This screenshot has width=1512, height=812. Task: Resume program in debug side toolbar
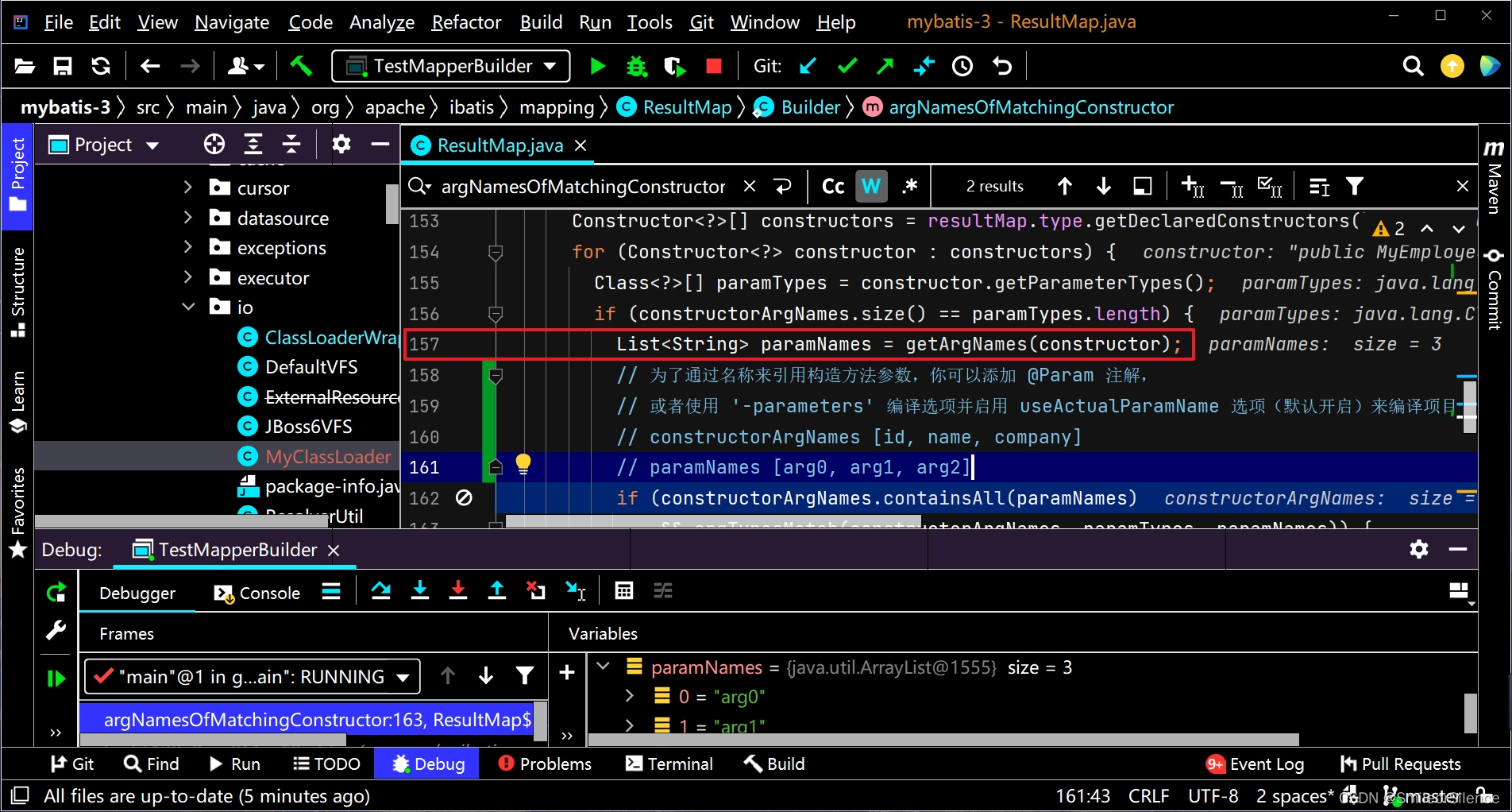(x=56, y=679)
